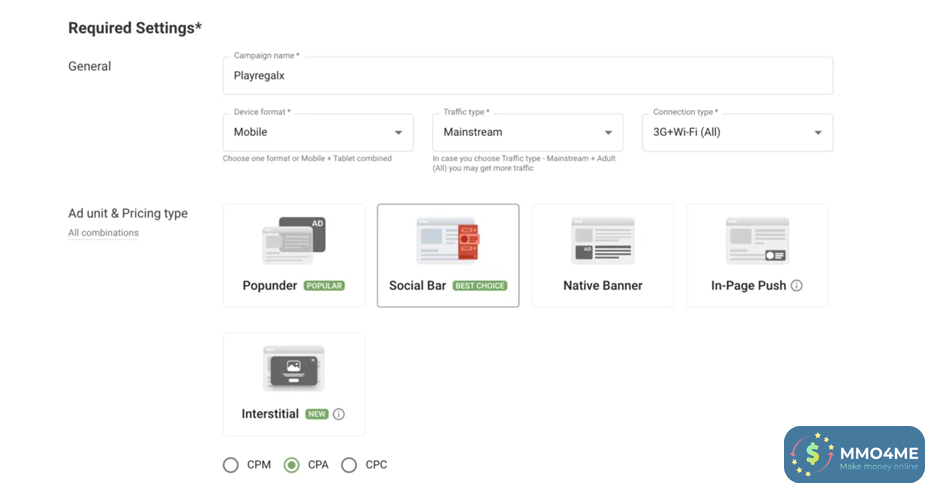Click the Campaign name input field
The width and height of the screenshot is (942, 492).
527,75
